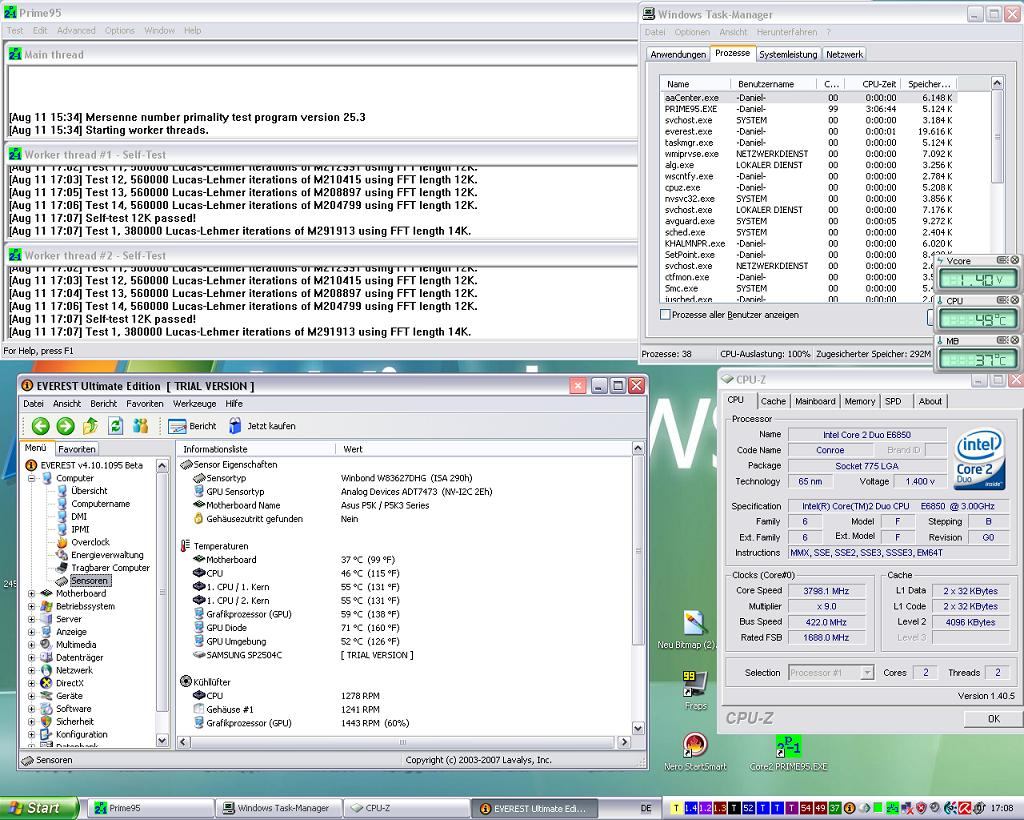1024x820 pixels.
Task: Expand the Betriebssystem tree node
Action: 31,607
